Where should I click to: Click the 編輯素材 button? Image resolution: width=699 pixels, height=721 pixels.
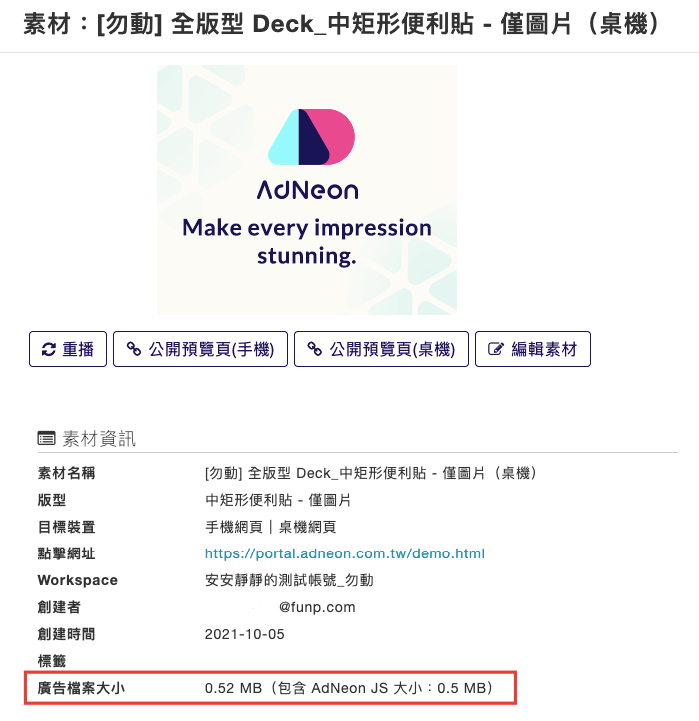pyautogui.click(x=533, y=349)
